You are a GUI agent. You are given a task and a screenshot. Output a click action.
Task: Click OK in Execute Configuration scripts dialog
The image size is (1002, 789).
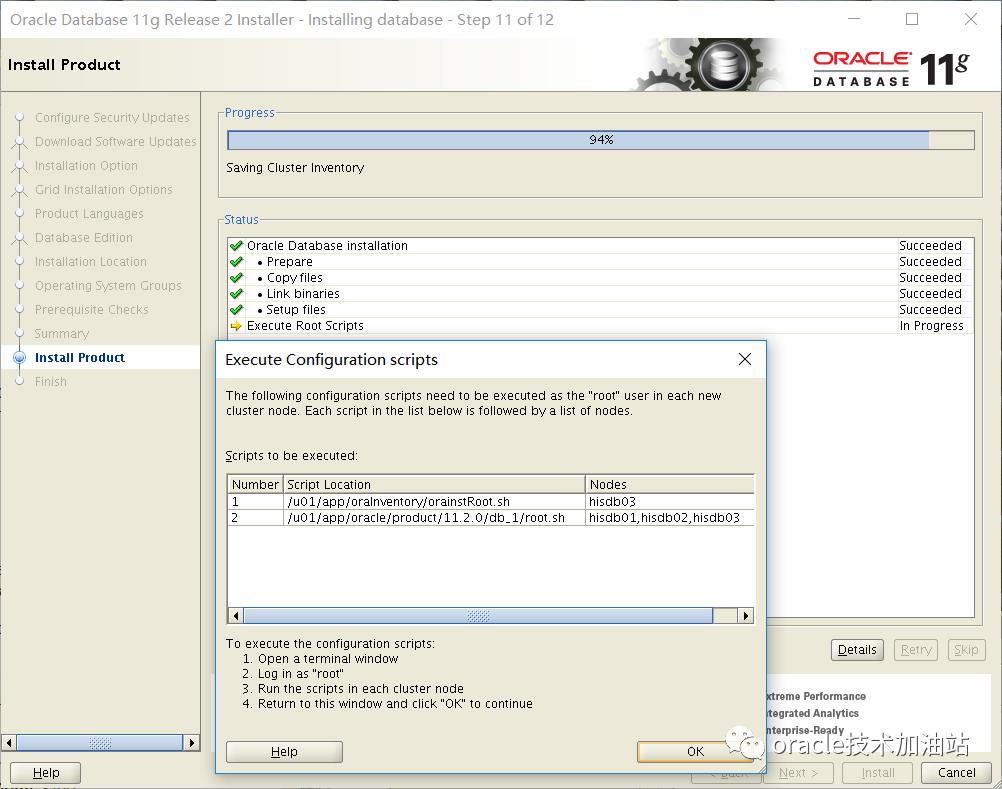pos(695,751)
